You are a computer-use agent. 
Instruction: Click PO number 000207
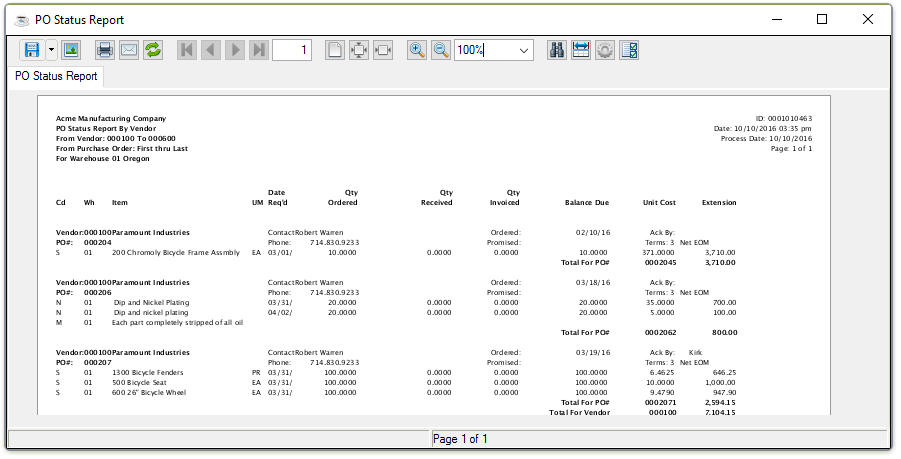[98, 362]
